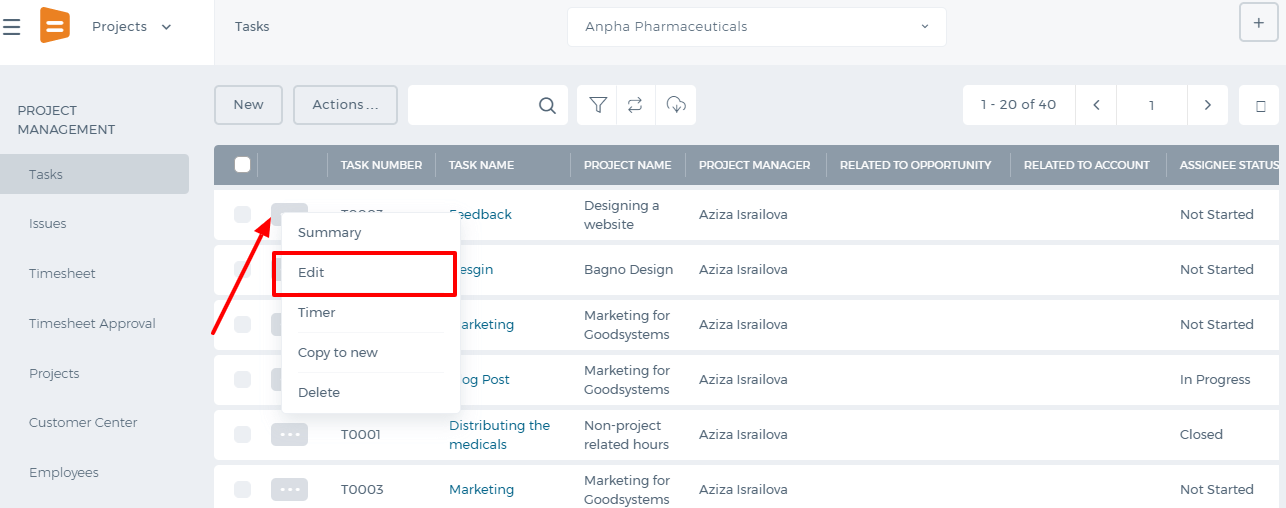Click the refresh arrows icon
This screenshot has height=508, width=1286.
pos(635,105)
